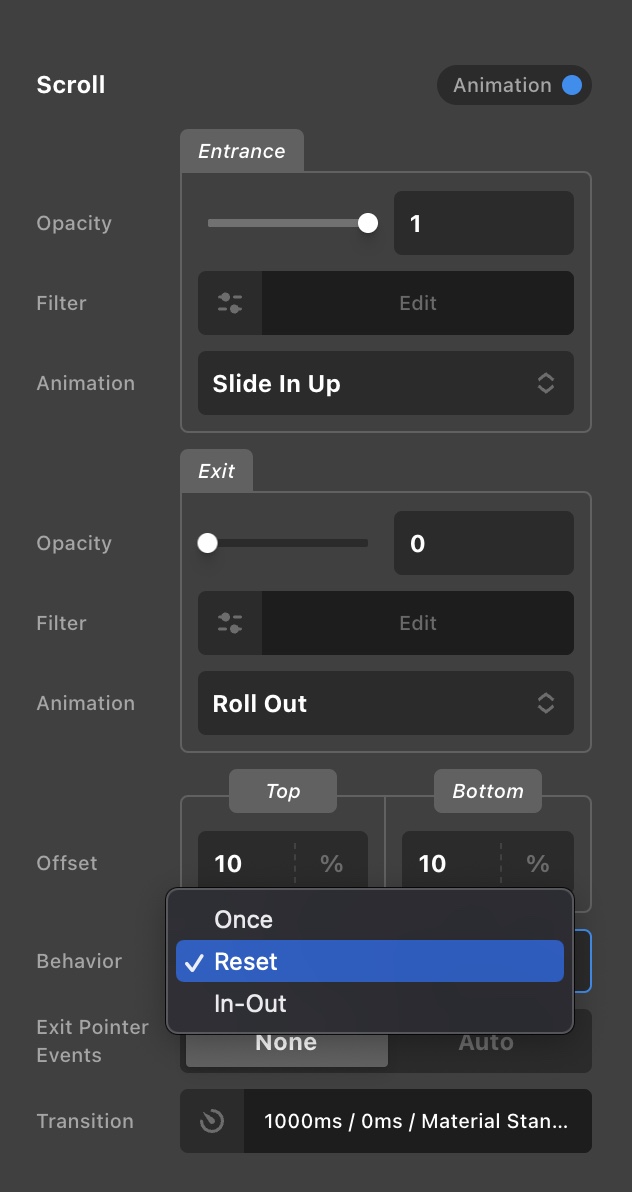Open the Entrance Animation dropdown

(x=386, y=383)
